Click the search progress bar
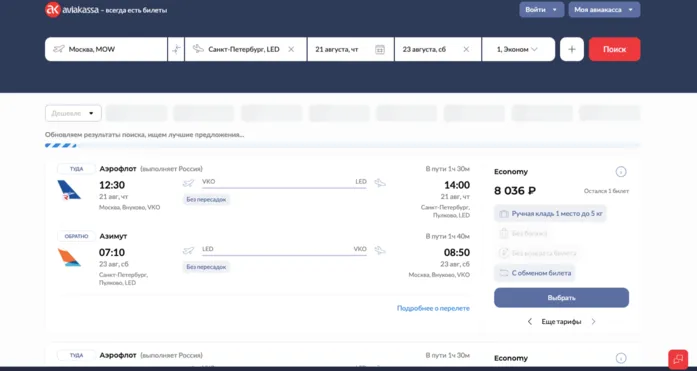This screenshot has height=371, width=697. click(342, 145)
